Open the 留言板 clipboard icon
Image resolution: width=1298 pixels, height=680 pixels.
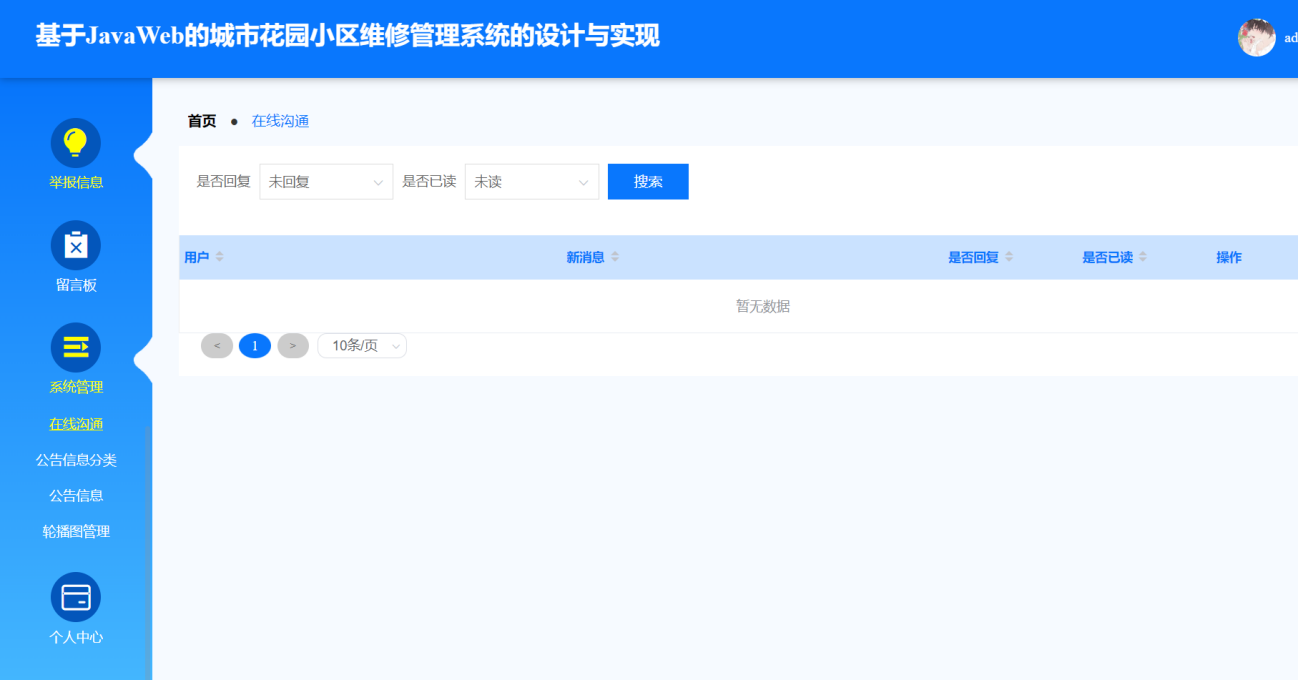[x=76, y=245]
